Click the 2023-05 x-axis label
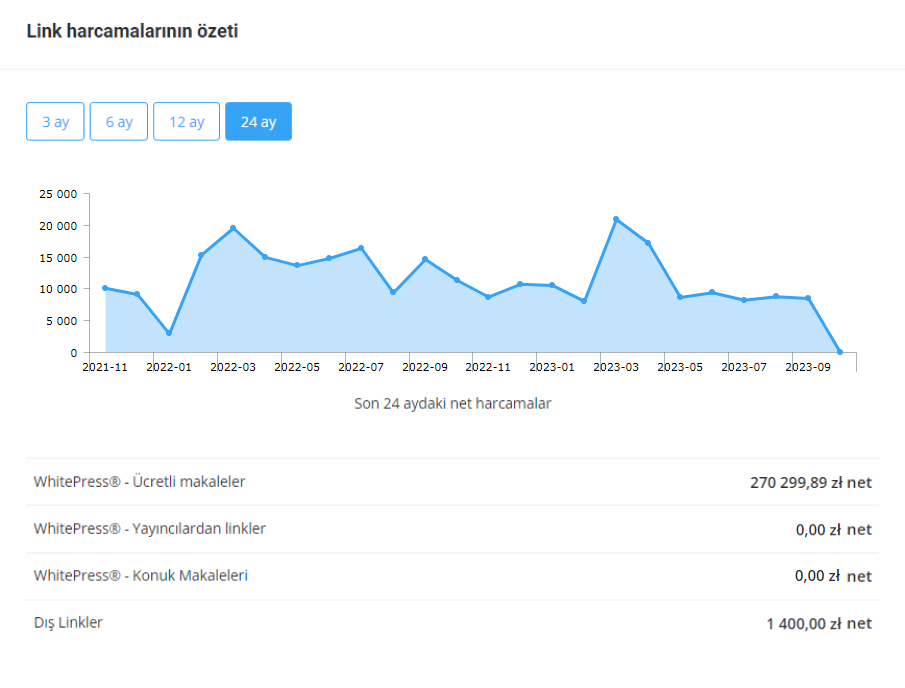This screenshot has height=688, width=905. [680, 367]
